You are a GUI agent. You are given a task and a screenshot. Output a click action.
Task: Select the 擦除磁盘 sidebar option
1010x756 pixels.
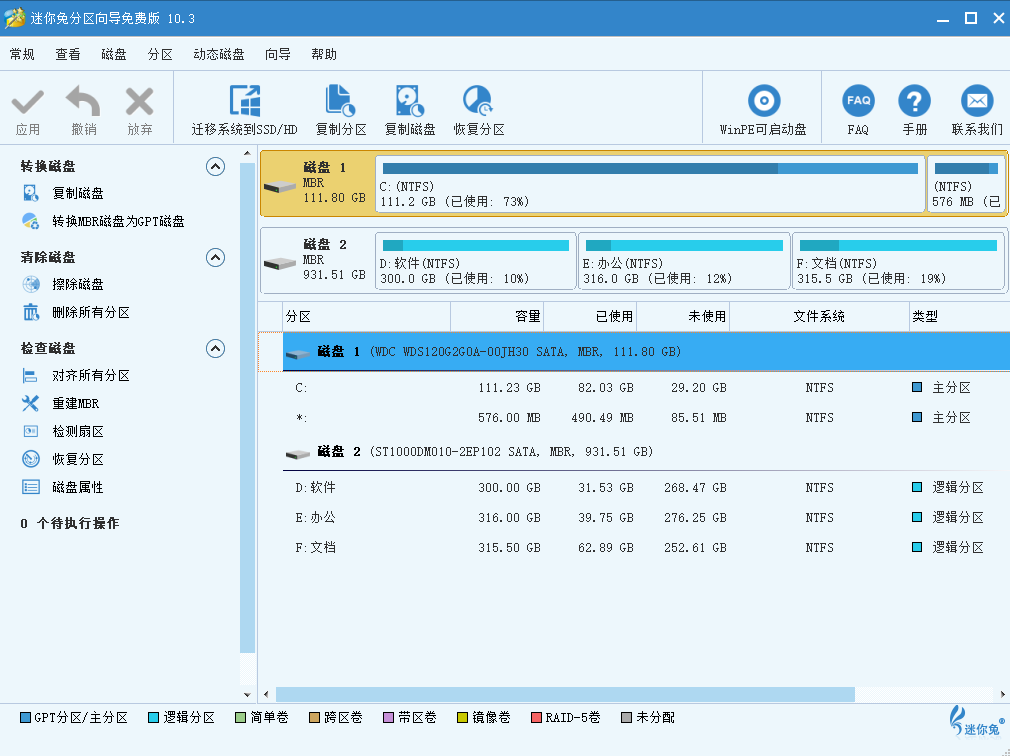(78, 285)
